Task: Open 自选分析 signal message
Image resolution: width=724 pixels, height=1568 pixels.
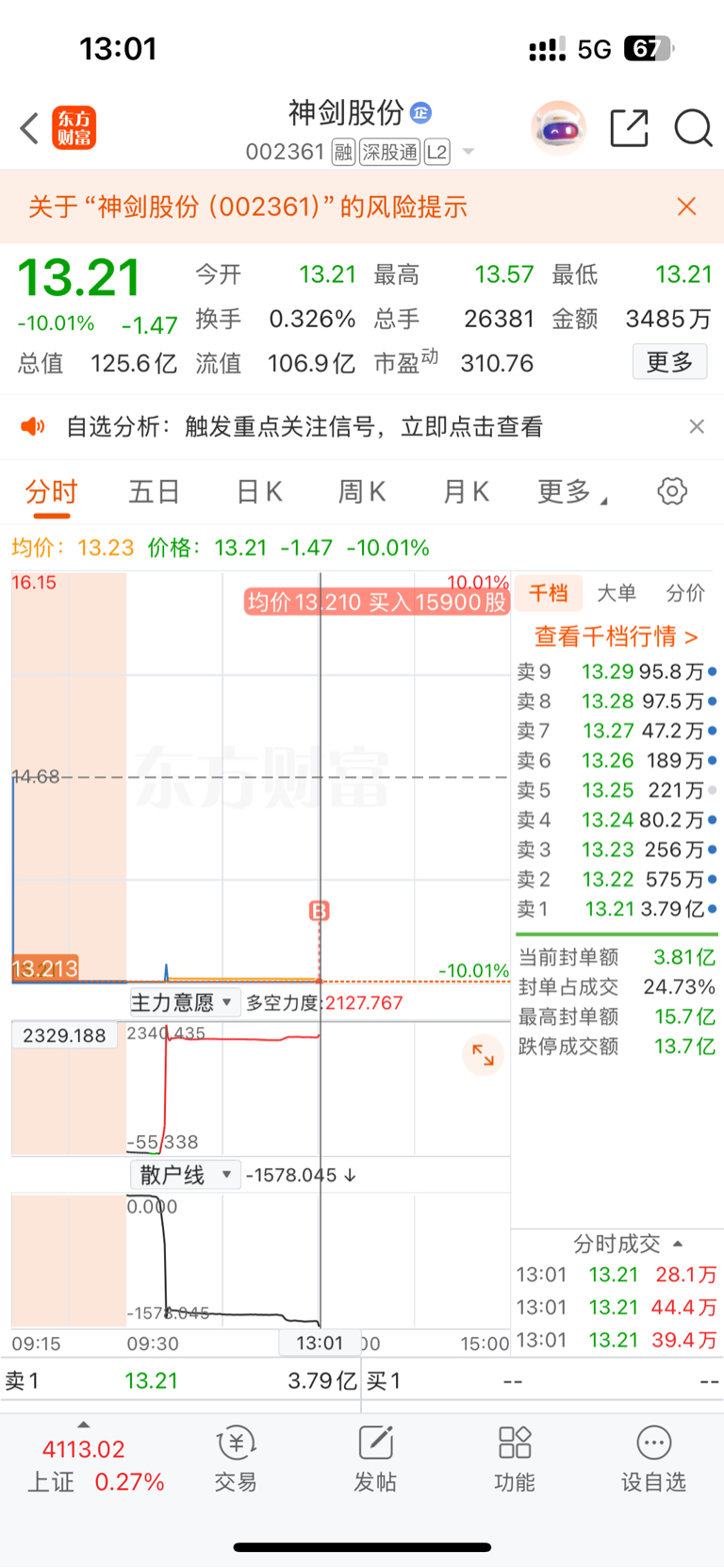Action: [304, 427]
